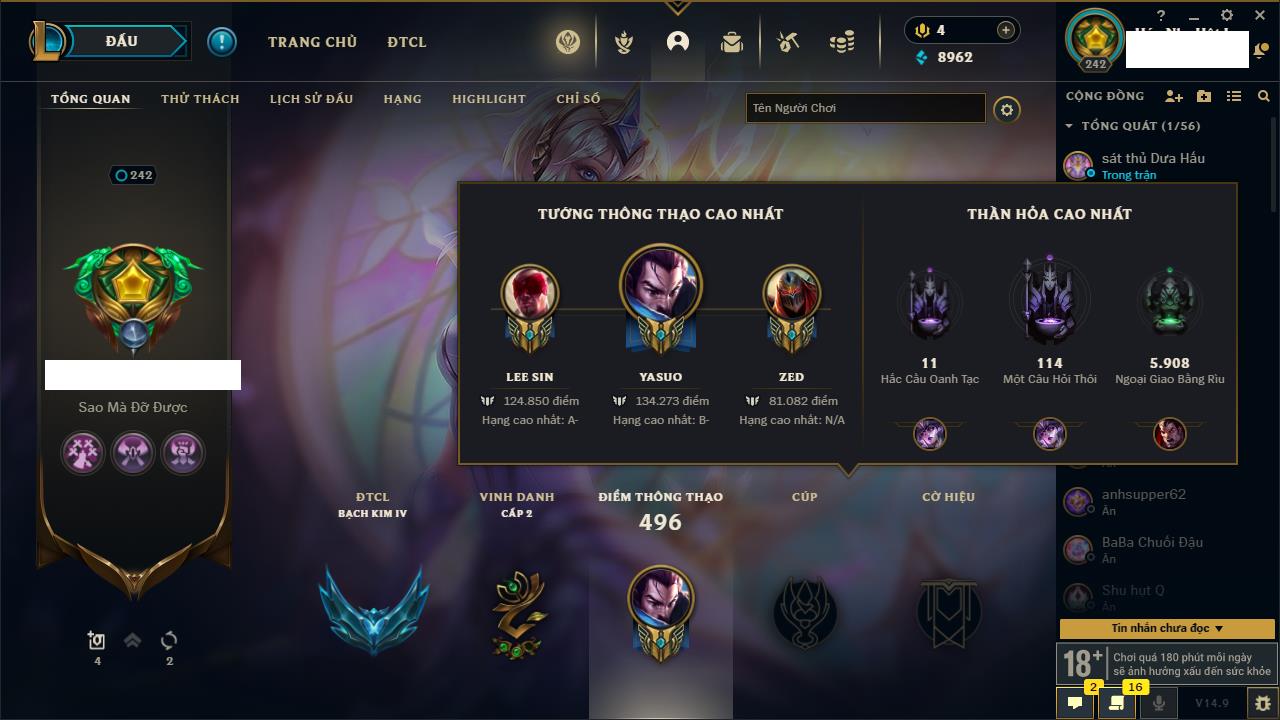Switch to the LỊCH SỬ ĐẤU tab
Screen dimensions: 1280x720
click(x=311, y=99)
